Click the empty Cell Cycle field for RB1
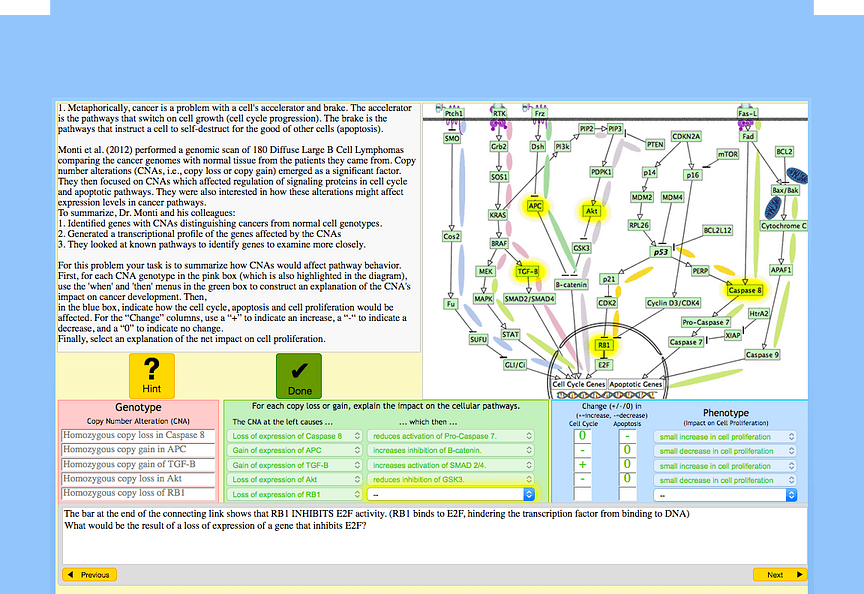This screenshot has height=594, width=864. click(581, 494)
